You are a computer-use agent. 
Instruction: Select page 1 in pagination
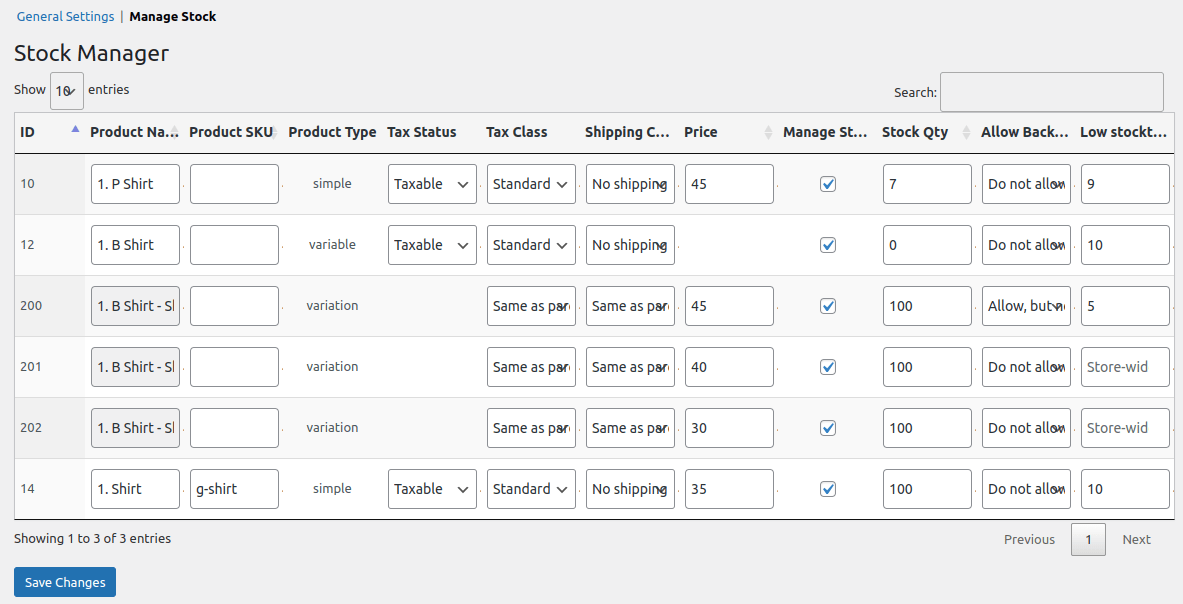pyautogui.click(x=1088, y=539)
